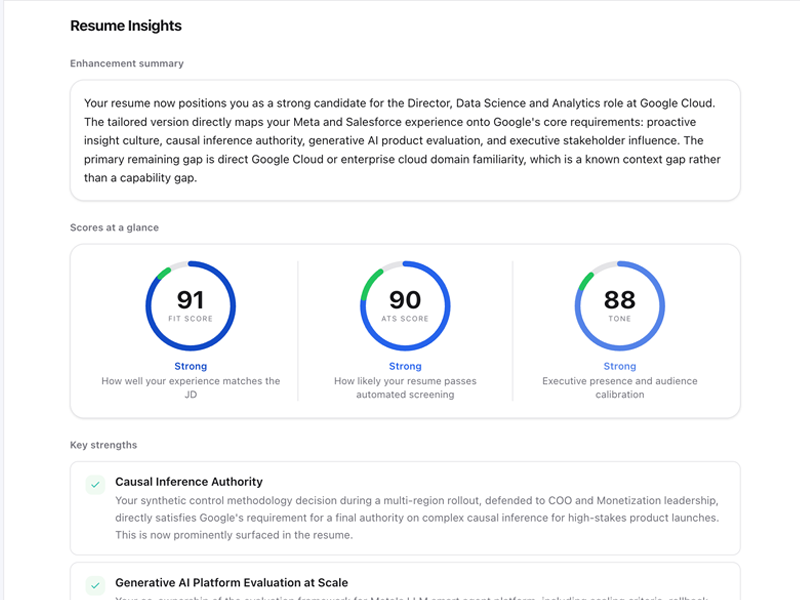Image resolution: width=800 pixels, height=600 pixels.
Task: Click the Key strengths label
Action: pyautogui.click(x=104, y=445)
